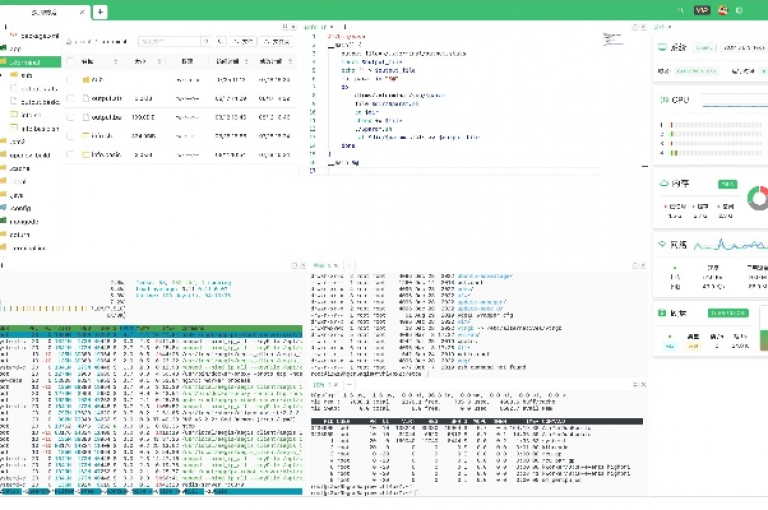Click the icon left of the VIP badge
768x510 pixels.
pos(681,10)
